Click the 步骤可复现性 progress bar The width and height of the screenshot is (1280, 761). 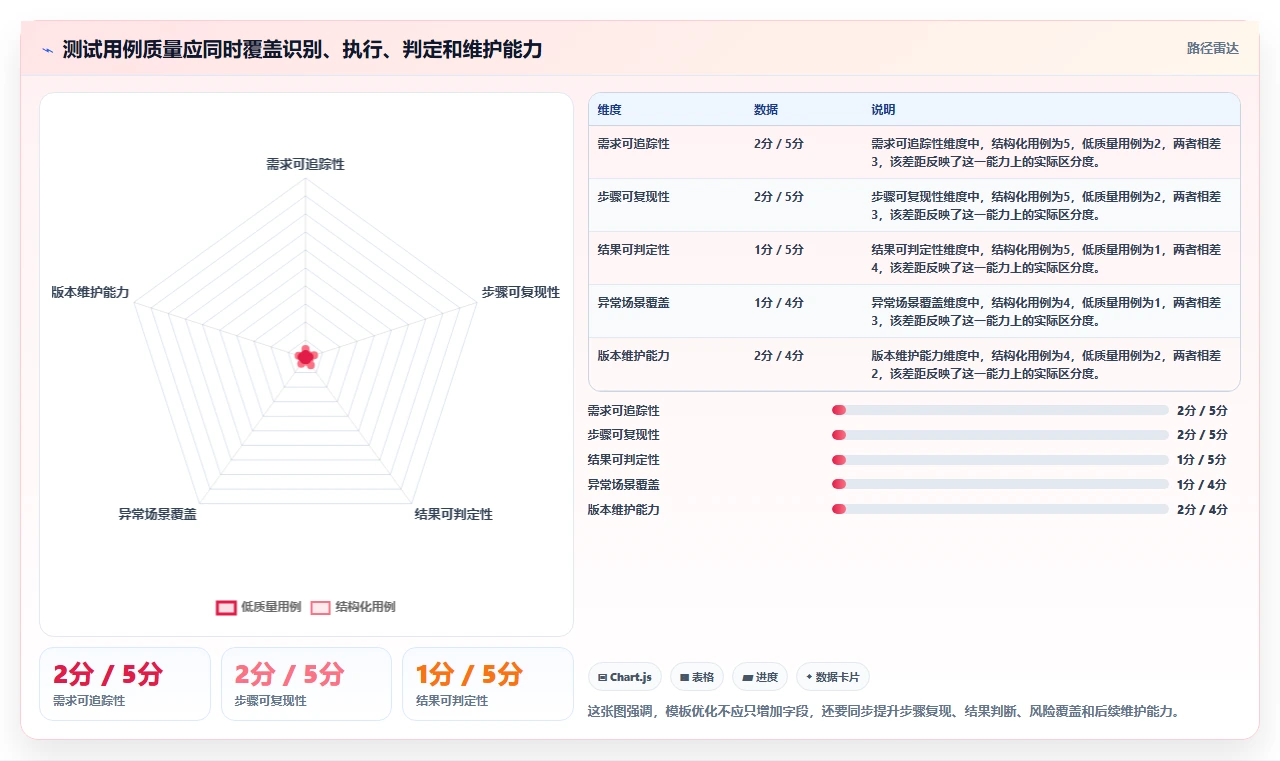pos(1000,435)
